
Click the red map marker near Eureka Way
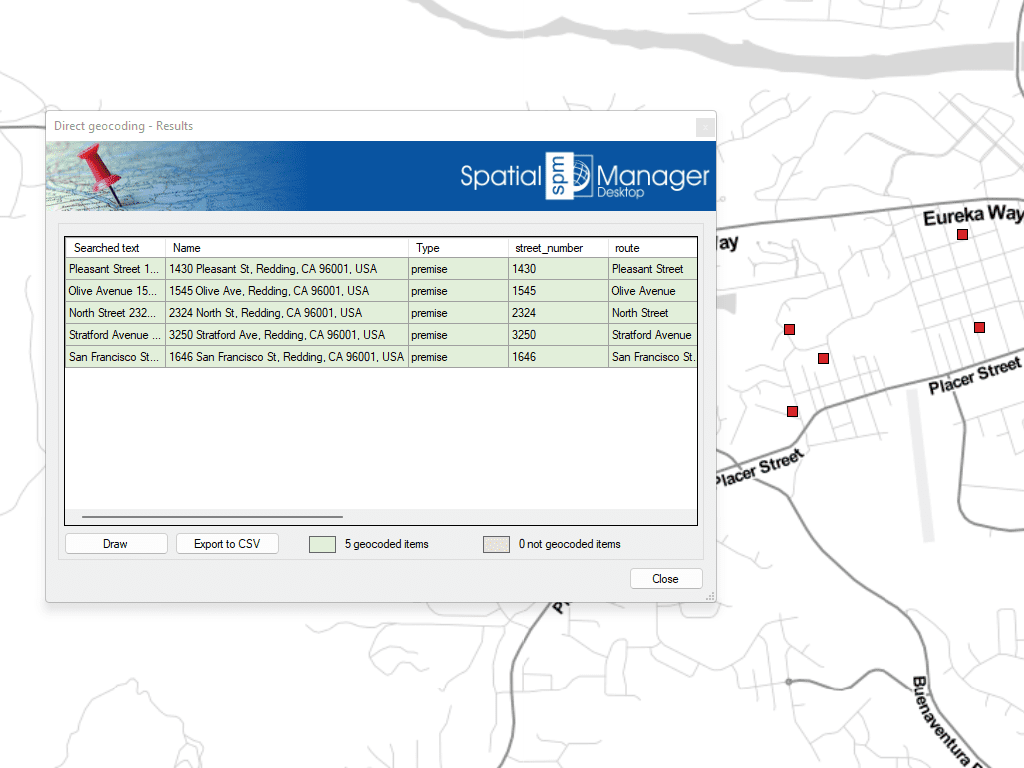(x=962, y=234)
